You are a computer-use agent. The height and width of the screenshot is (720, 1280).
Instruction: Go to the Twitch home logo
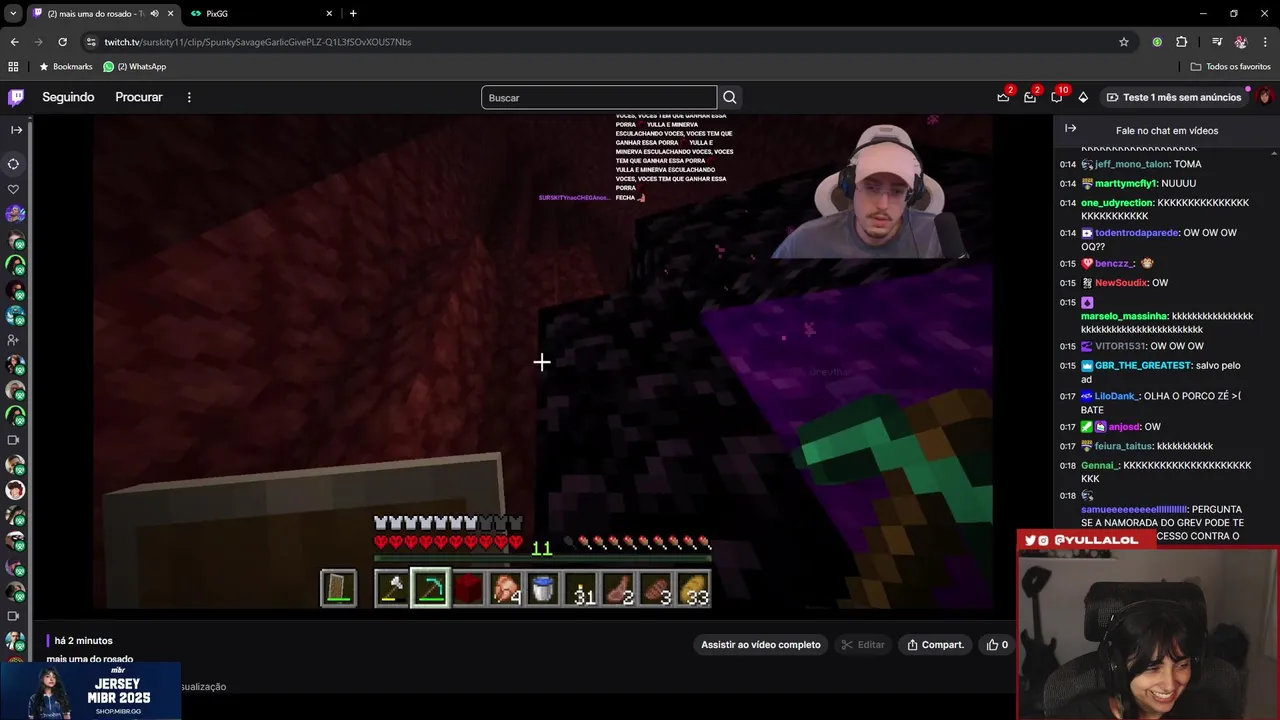(x=16, y=97)
